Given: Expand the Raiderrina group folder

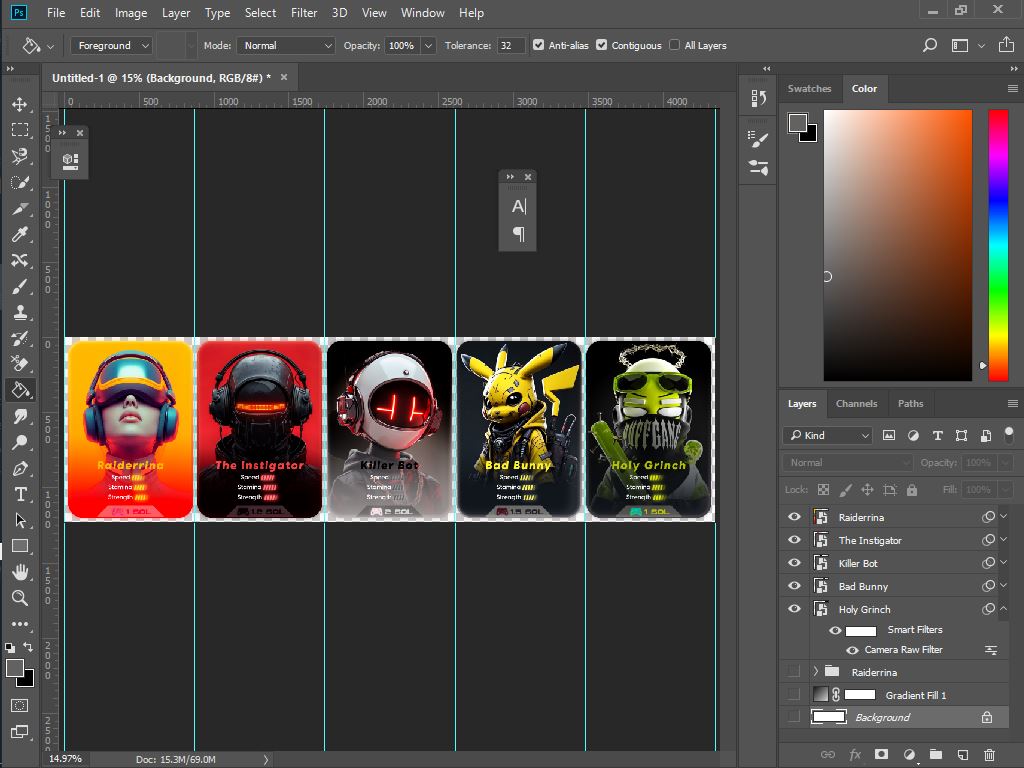Looking at the screenshot, I should pos(816,672).
